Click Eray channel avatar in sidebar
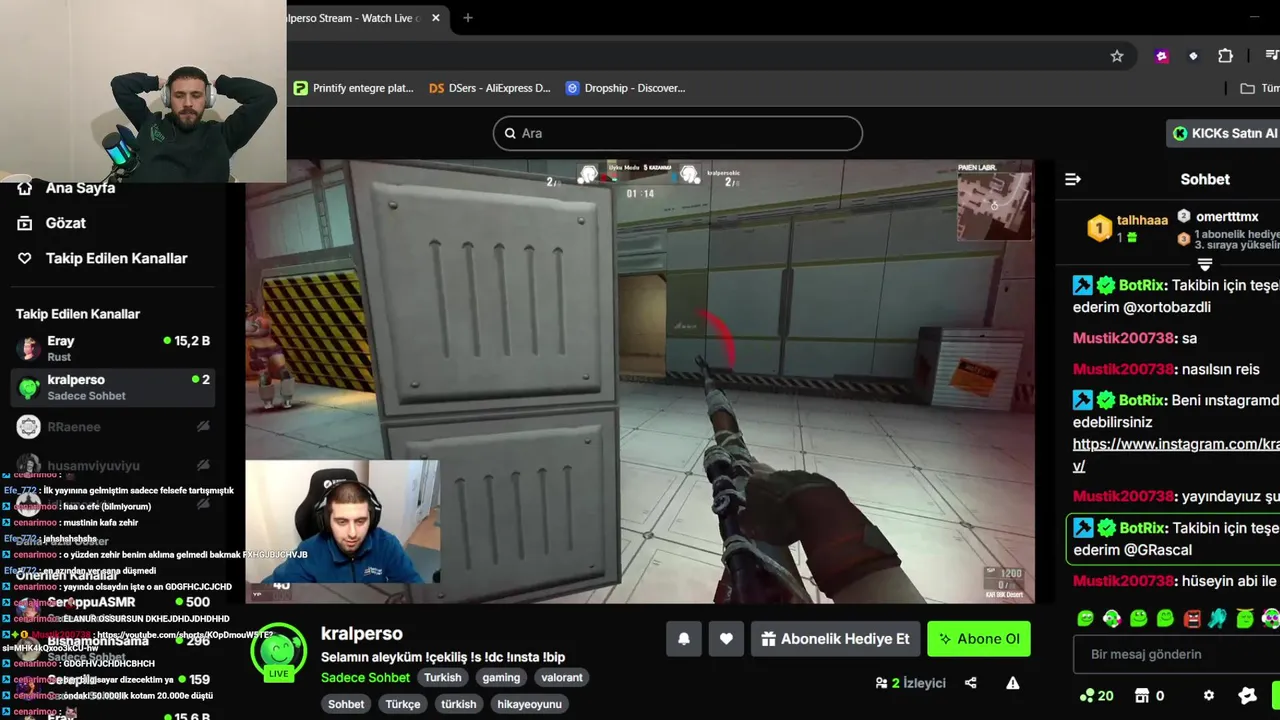The image size is (1280, 720). [x=29, y=348]
